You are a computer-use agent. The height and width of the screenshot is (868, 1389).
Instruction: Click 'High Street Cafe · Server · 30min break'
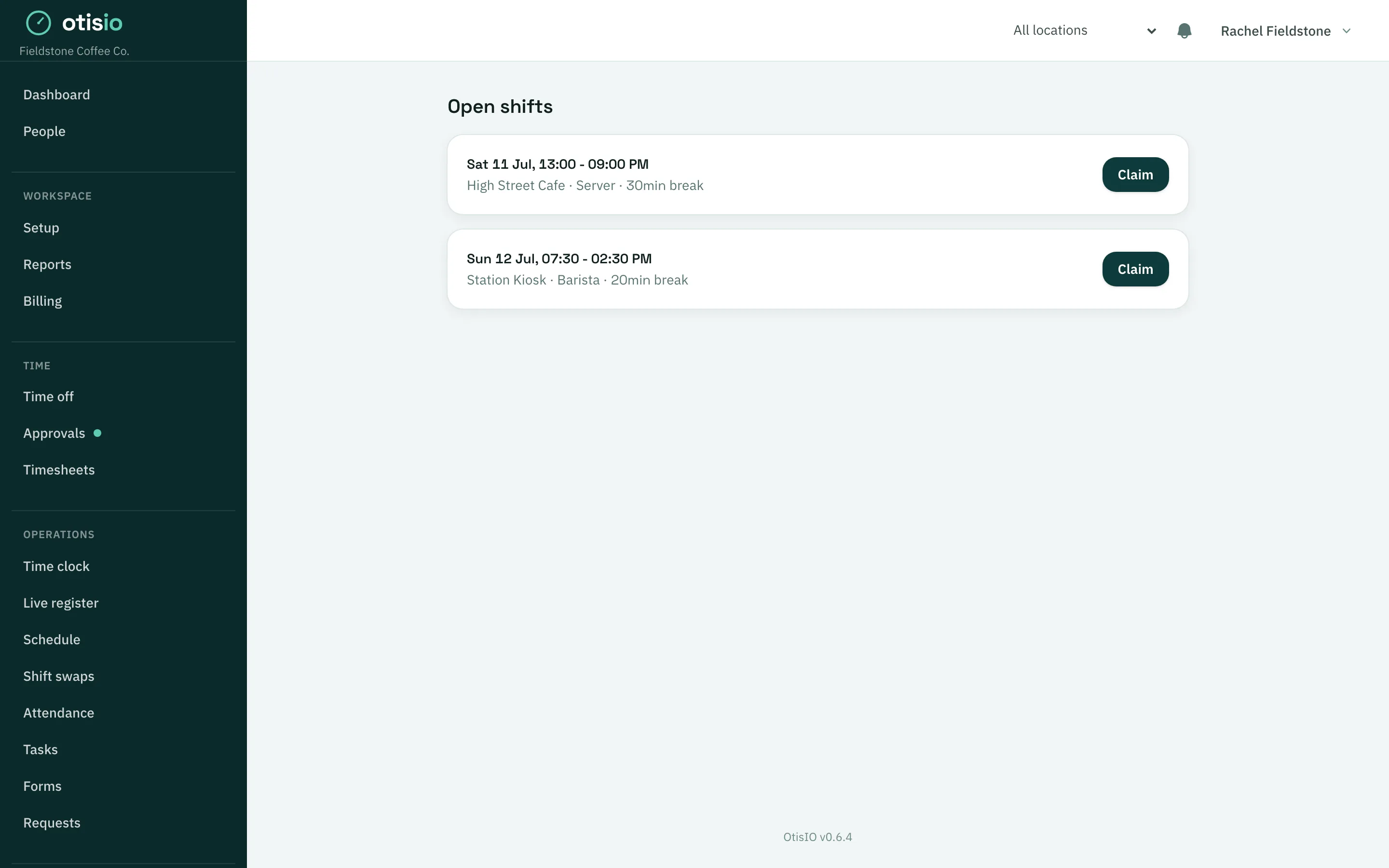(x=585, y=186)
